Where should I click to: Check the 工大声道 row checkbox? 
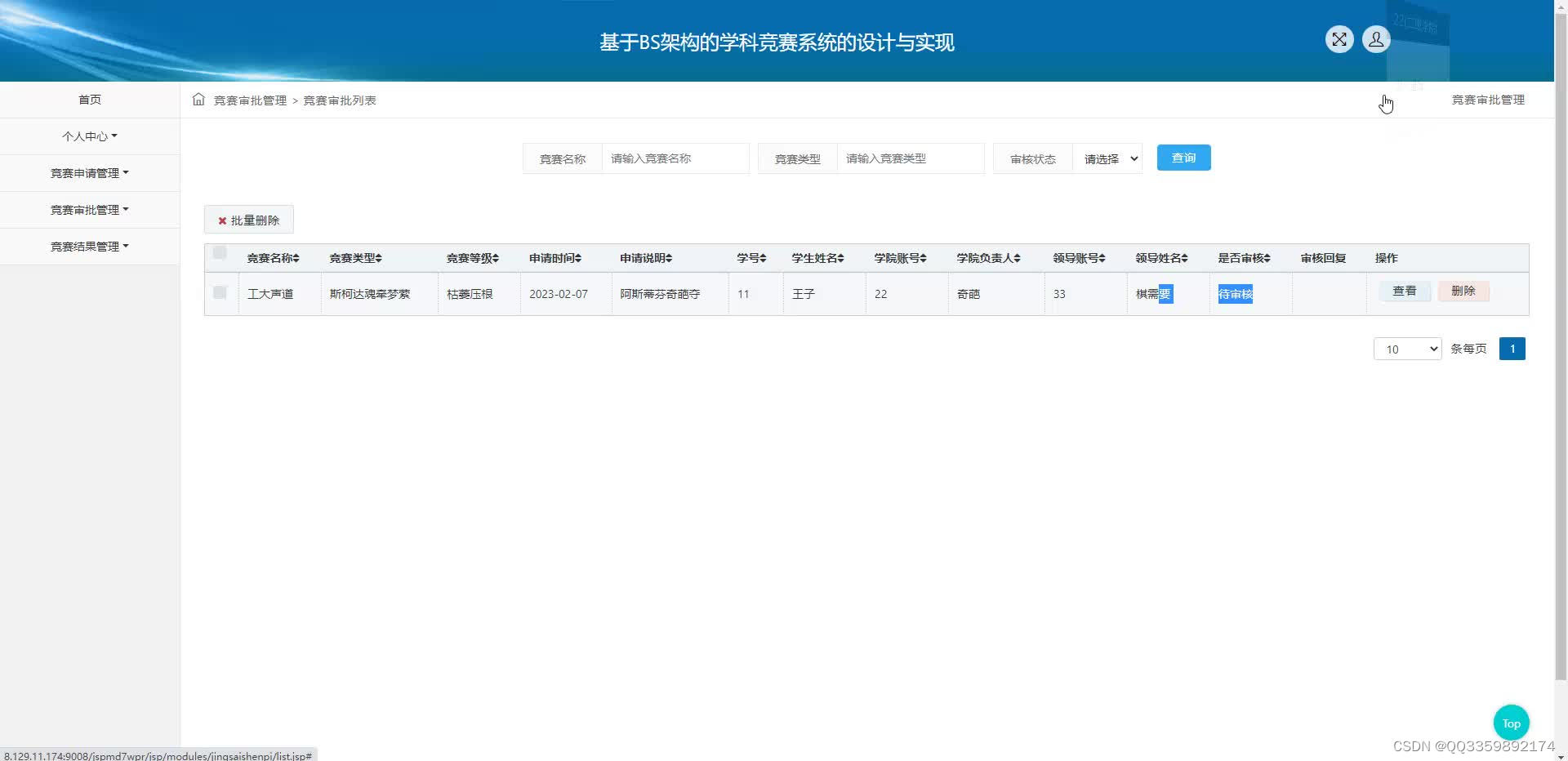click(220, 292)
